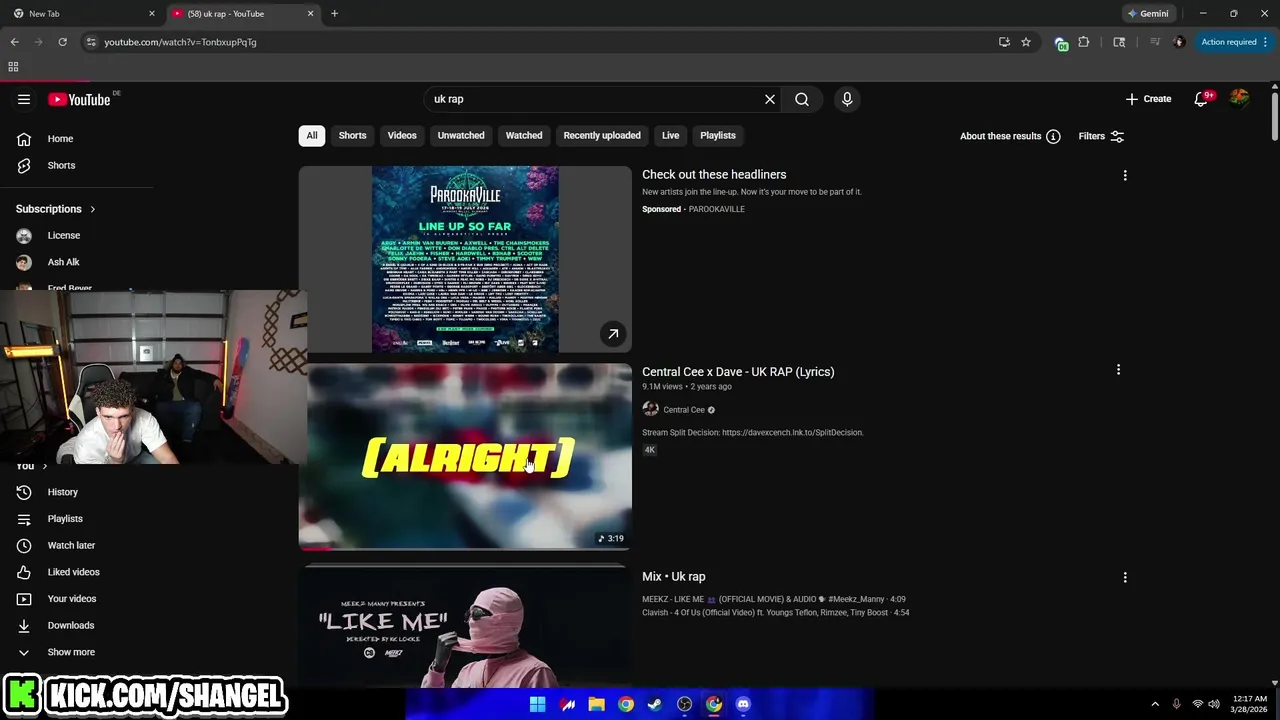Screen dimensions: 1280x720
Task: Open the Chrome media control icon
Action: (x=1155, y=42)
